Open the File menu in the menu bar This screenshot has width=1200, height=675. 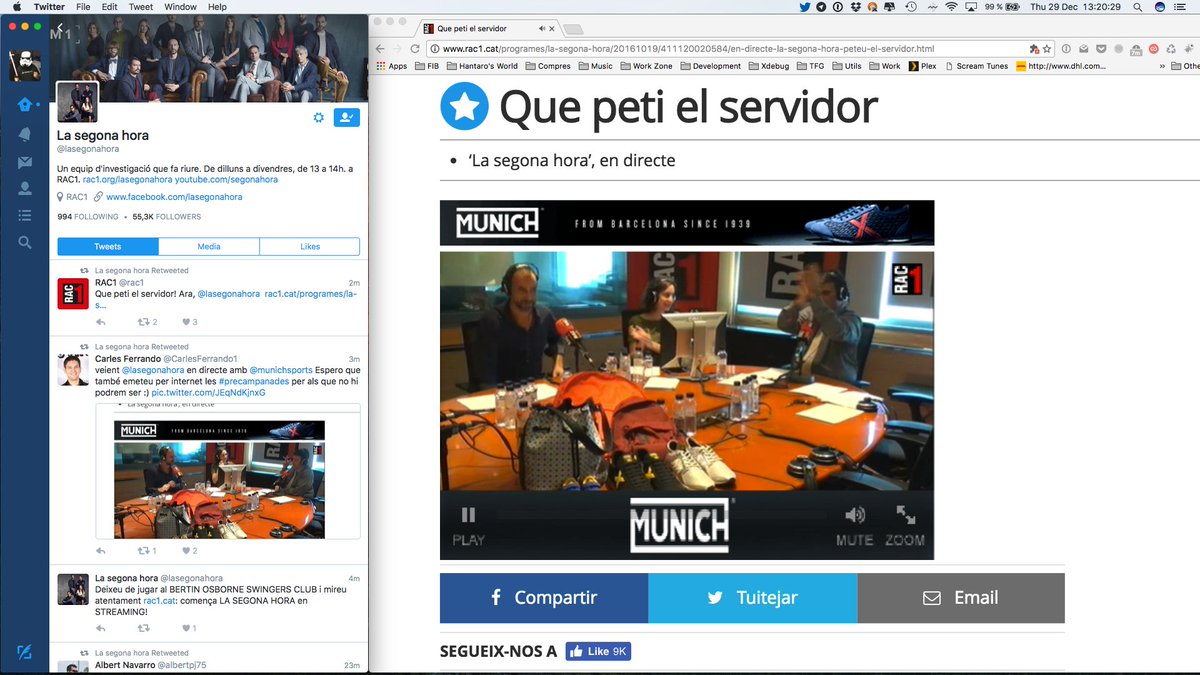click(83, 7)
